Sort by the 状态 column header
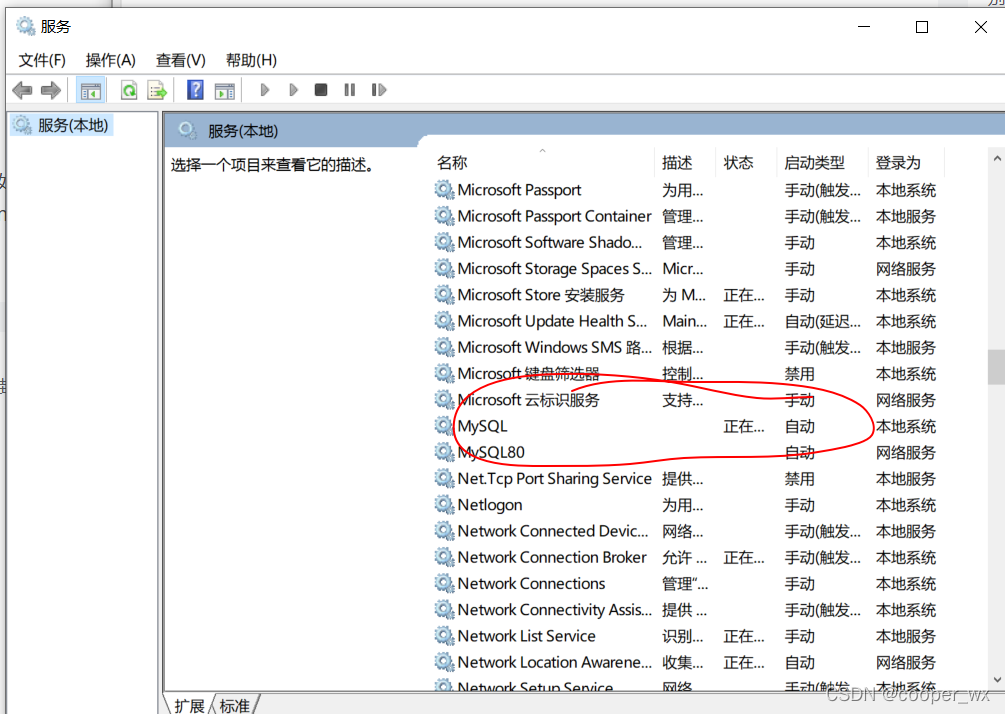This screenshot has height=714, width=1005. [x=738, y=163]
